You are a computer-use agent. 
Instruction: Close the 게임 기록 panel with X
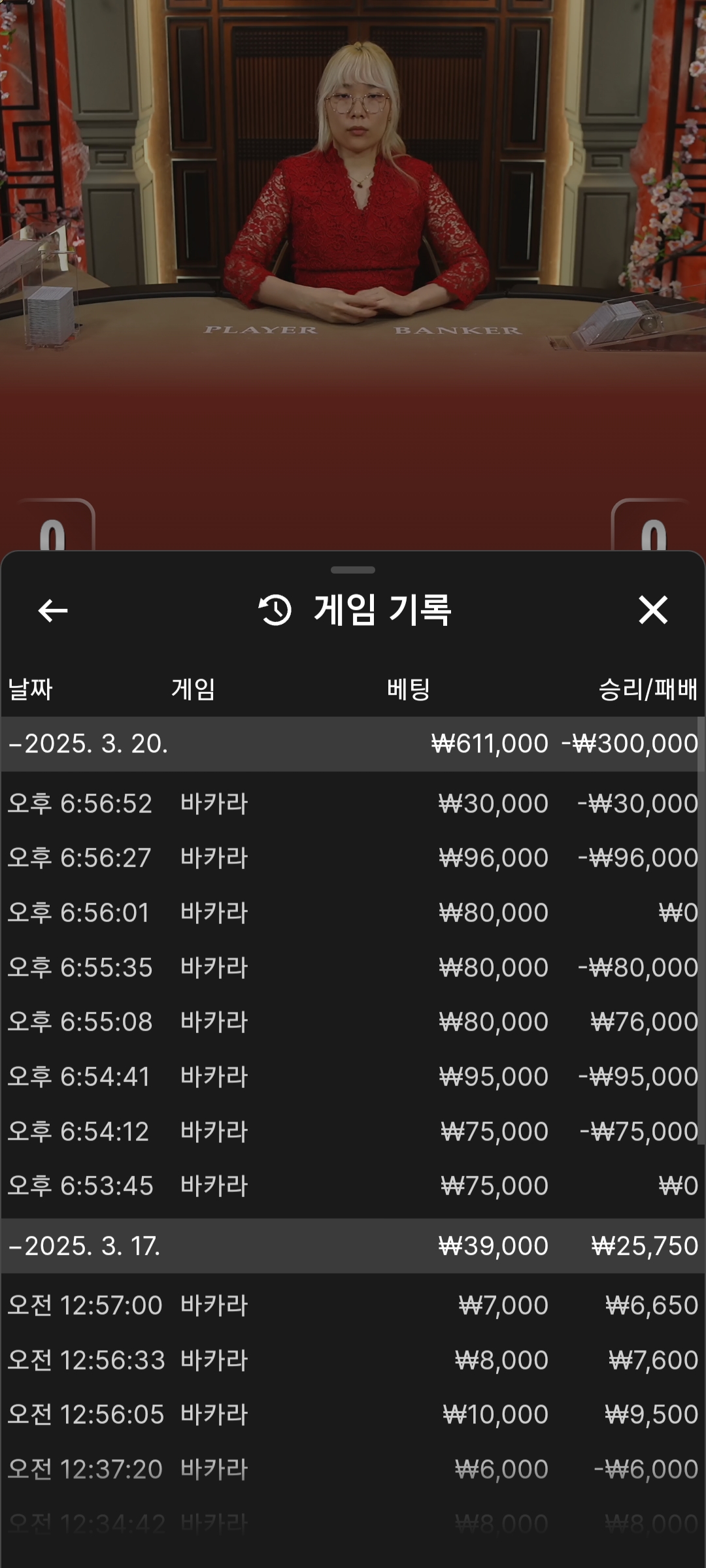tap(652, 610)
